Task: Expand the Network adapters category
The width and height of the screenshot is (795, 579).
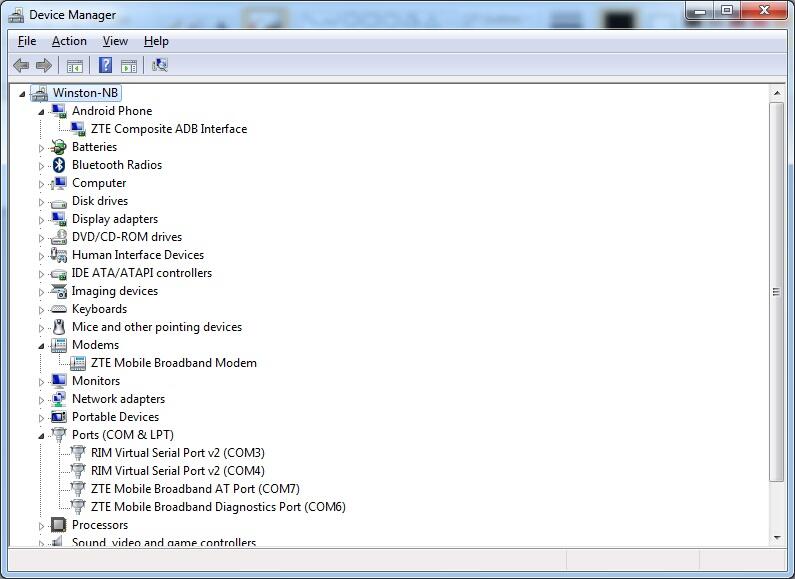Action: (41, 400)
